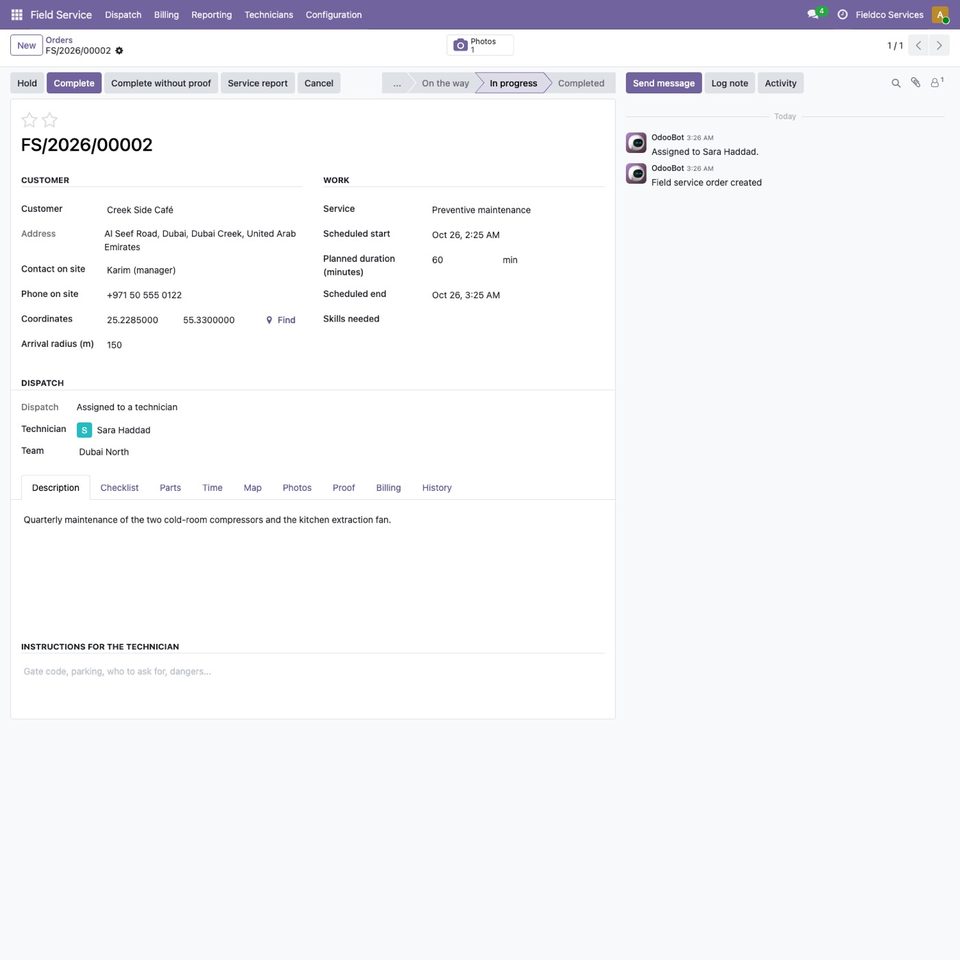Set status to On the way
Screen dimensions: 960x960
[445, 83]
